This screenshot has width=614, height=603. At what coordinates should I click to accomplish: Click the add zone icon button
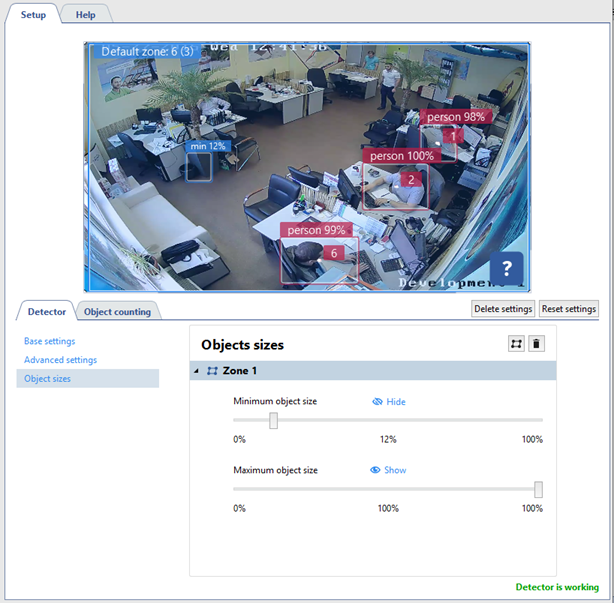point(516,344)
